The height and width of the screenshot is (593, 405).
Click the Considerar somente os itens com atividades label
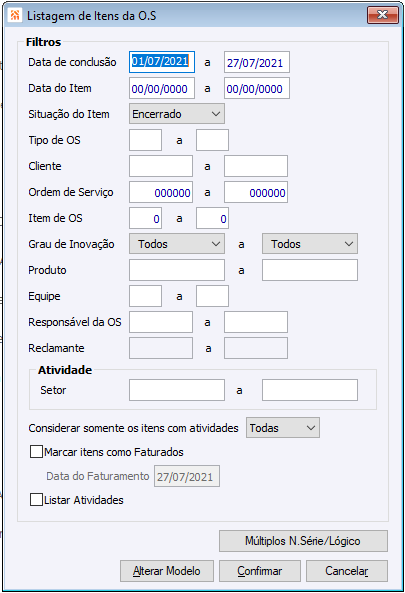133,428
